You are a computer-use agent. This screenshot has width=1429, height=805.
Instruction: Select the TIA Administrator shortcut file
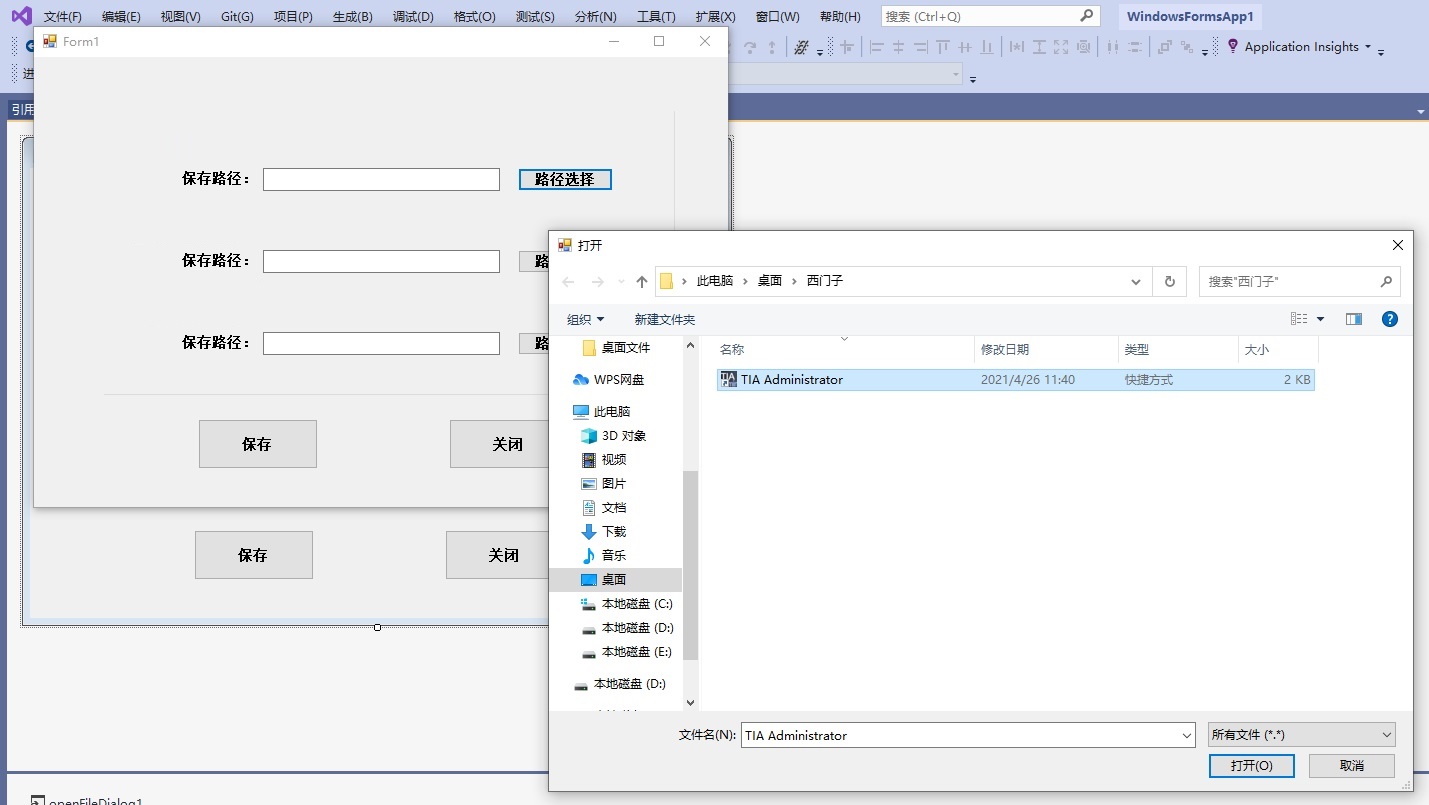tap(793, 379)
